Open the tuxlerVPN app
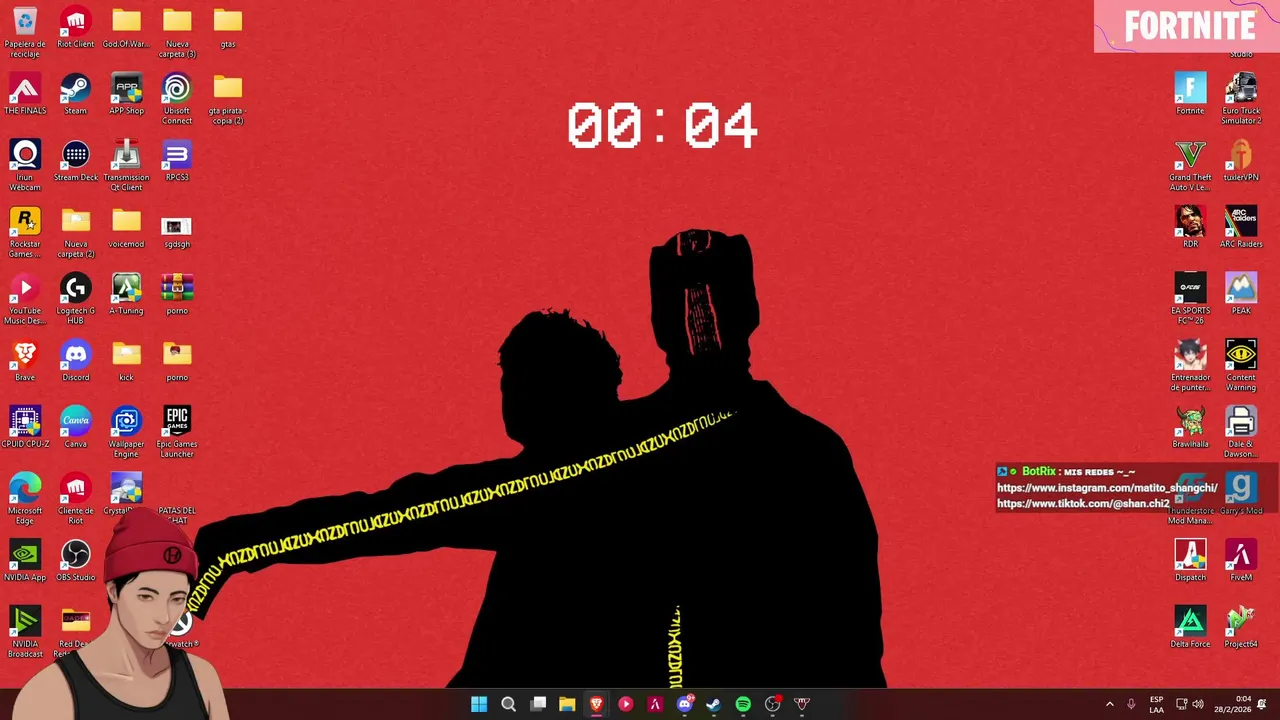 (x=1241, y=161)
